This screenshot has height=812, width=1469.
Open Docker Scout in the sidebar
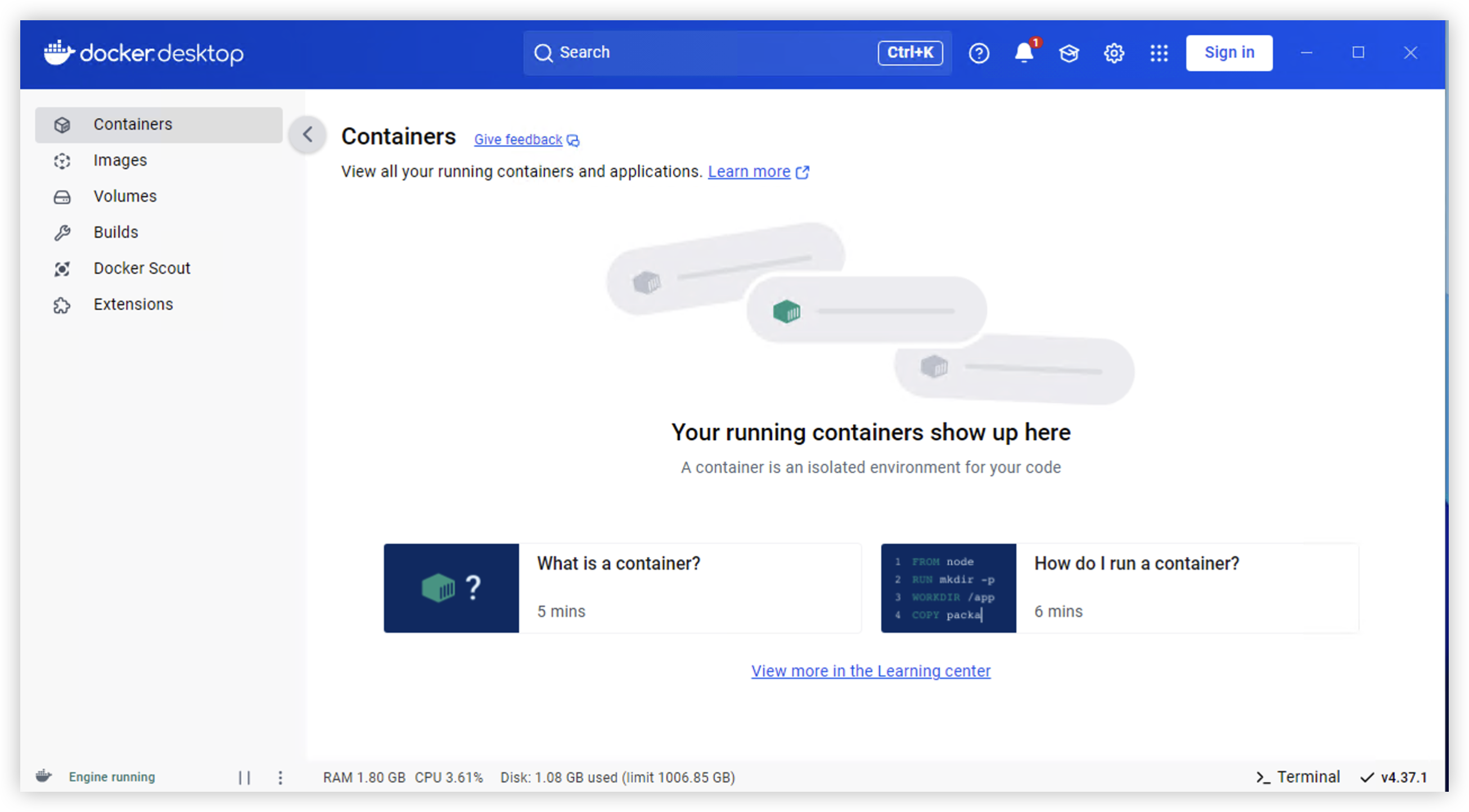(x=159, y=268)
